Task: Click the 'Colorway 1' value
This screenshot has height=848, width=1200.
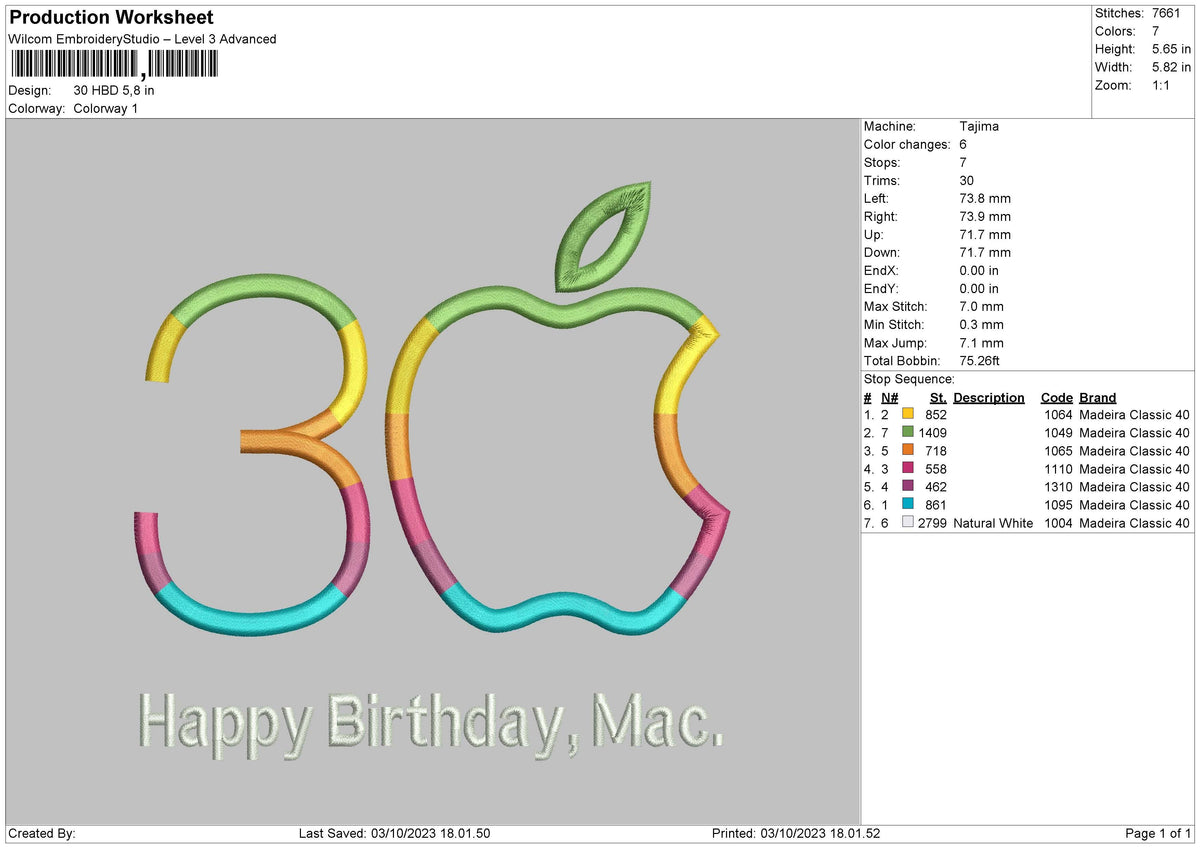Action: coord(106,108)
